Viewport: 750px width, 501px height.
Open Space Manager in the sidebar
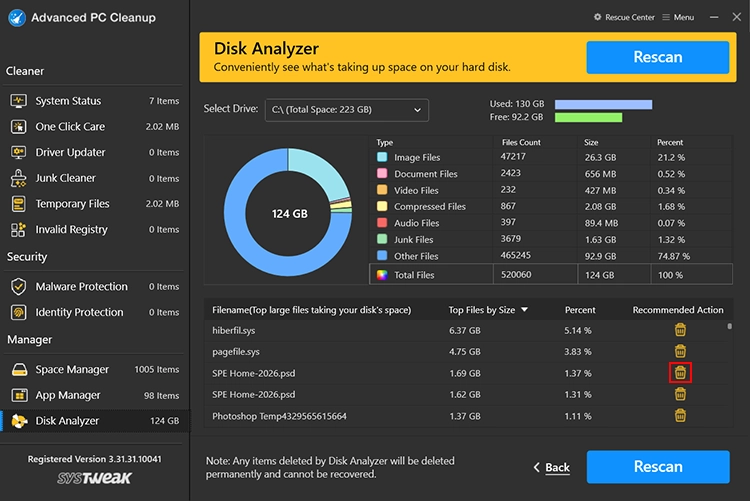coord(72,370)
